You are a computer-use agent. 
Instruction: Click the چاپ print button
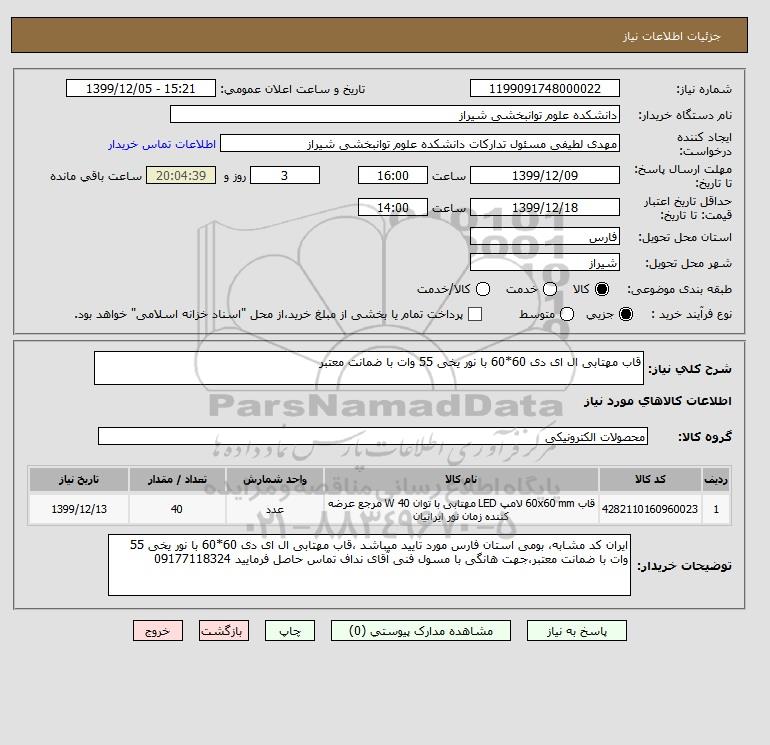pyautogui.click(x=290, y=631)
